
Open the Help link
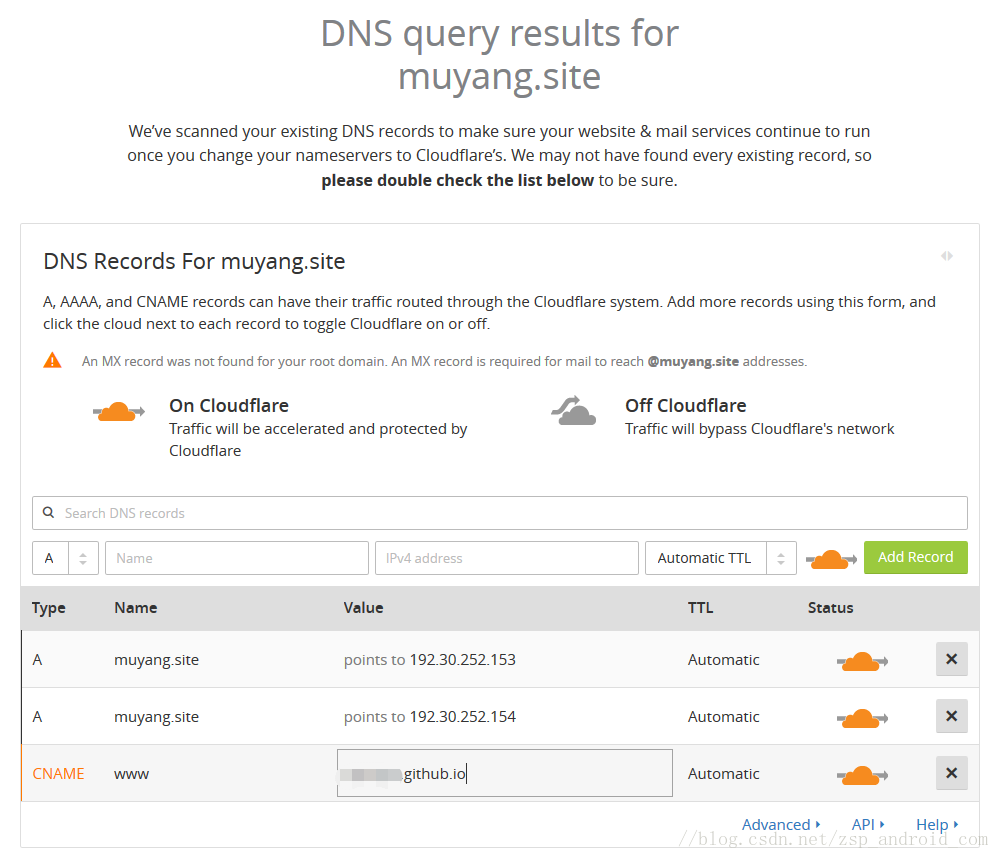(937, 825)
